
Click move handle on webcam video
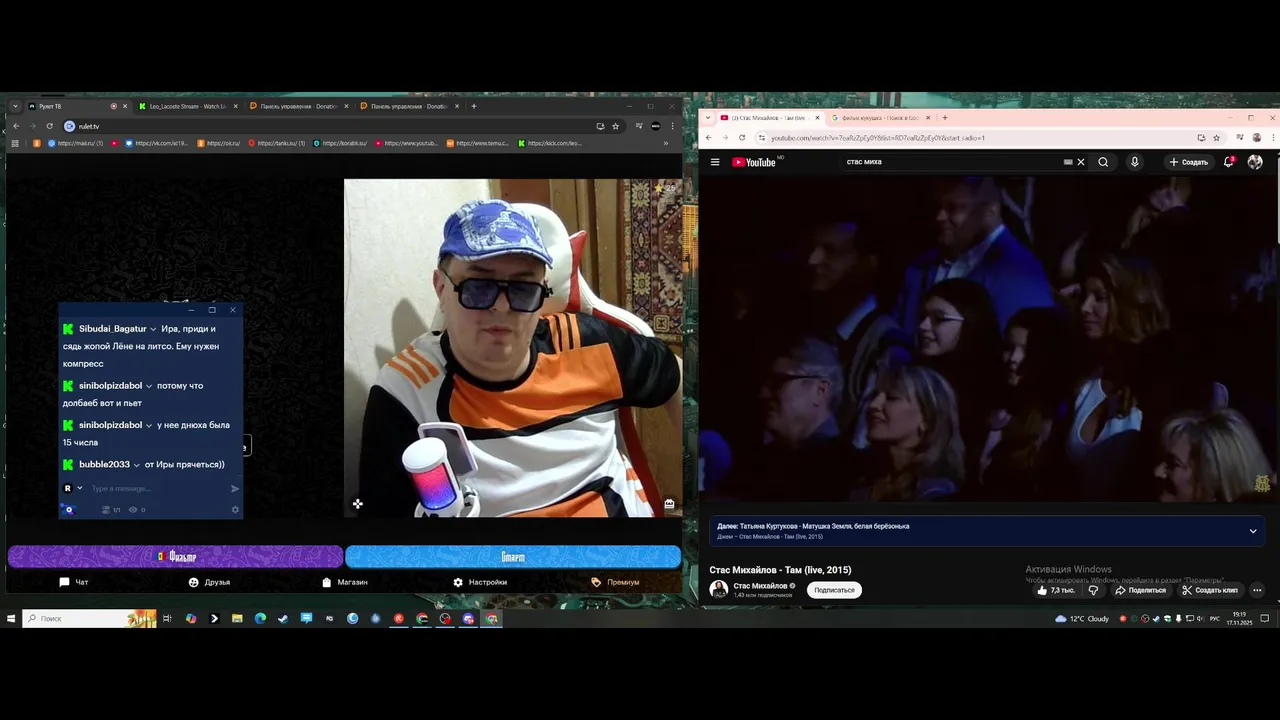pos(357,504)
